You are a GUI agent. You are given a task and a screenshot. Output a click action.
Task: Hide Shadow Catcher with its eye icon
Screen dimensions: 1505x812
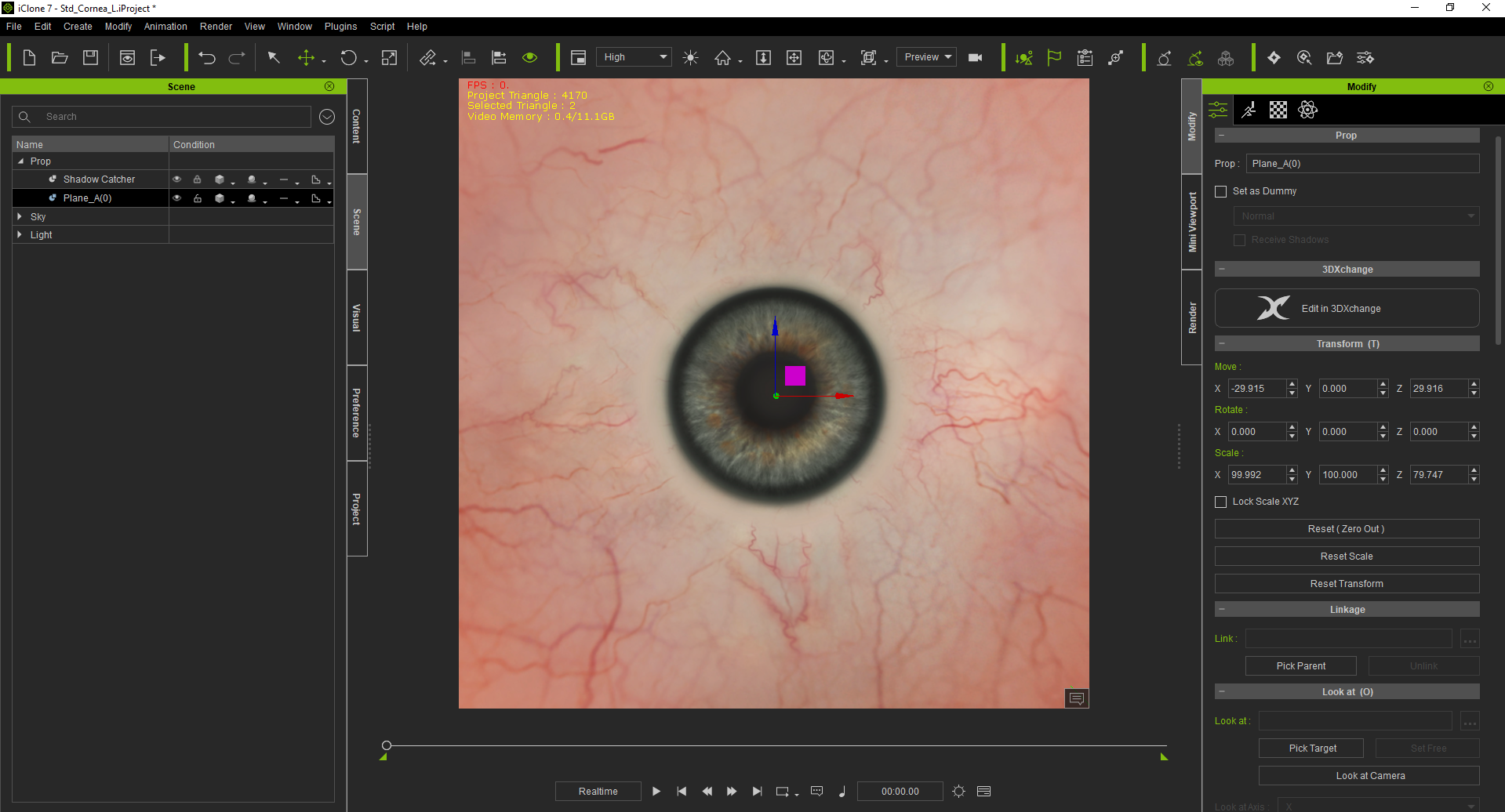pyautogui.click(x=176, y=179)
